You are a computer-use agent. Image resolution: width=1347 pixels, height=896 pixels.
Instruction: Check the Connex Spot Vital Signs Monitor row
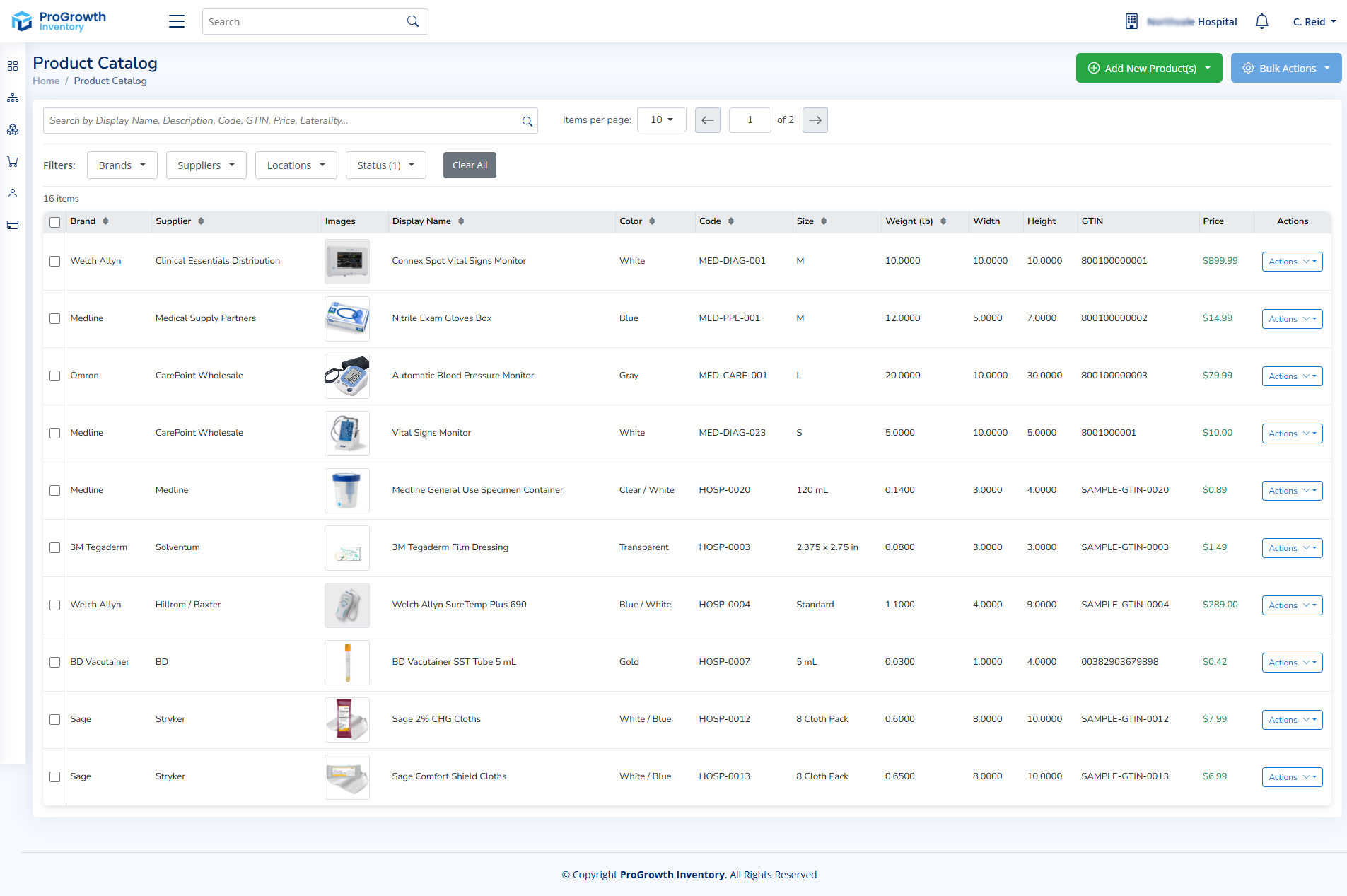coord(55,261)
